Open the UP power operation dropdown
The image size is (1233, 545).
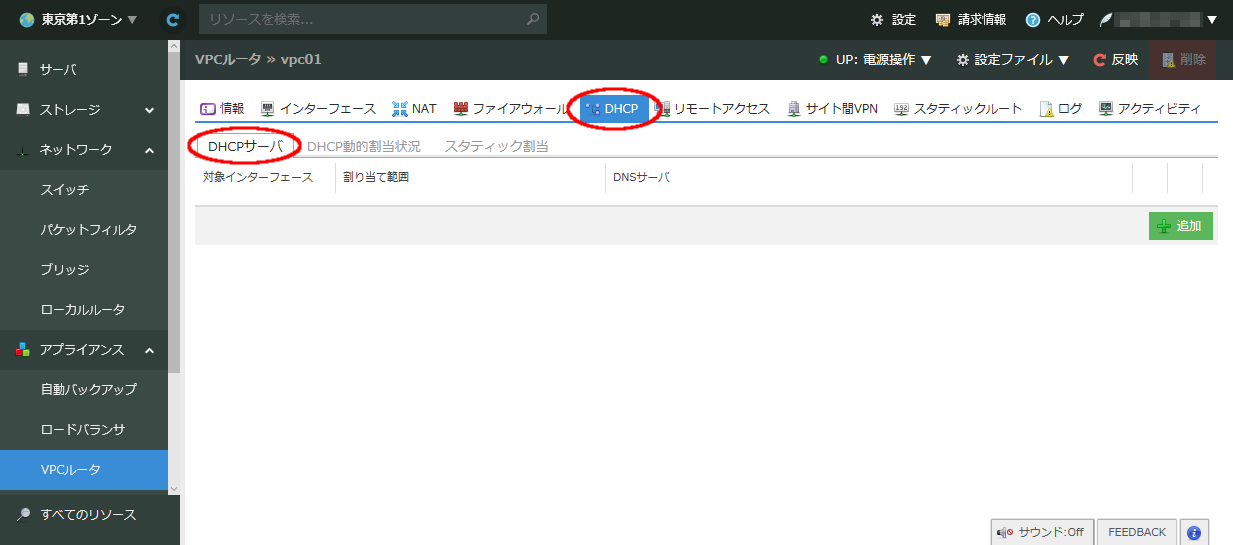875,60
